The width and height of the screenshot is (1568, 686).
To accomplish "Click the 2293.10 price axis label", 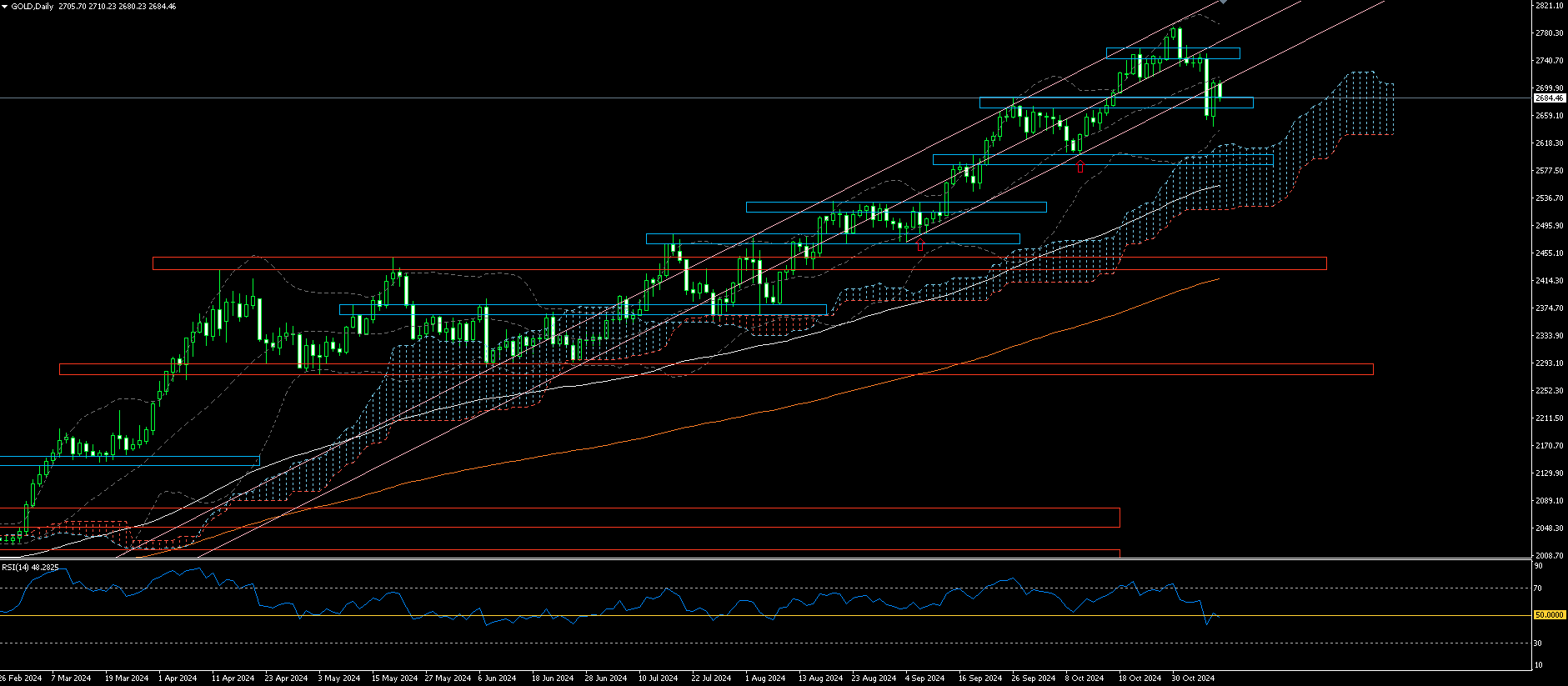I will (x=1549, y=363).
